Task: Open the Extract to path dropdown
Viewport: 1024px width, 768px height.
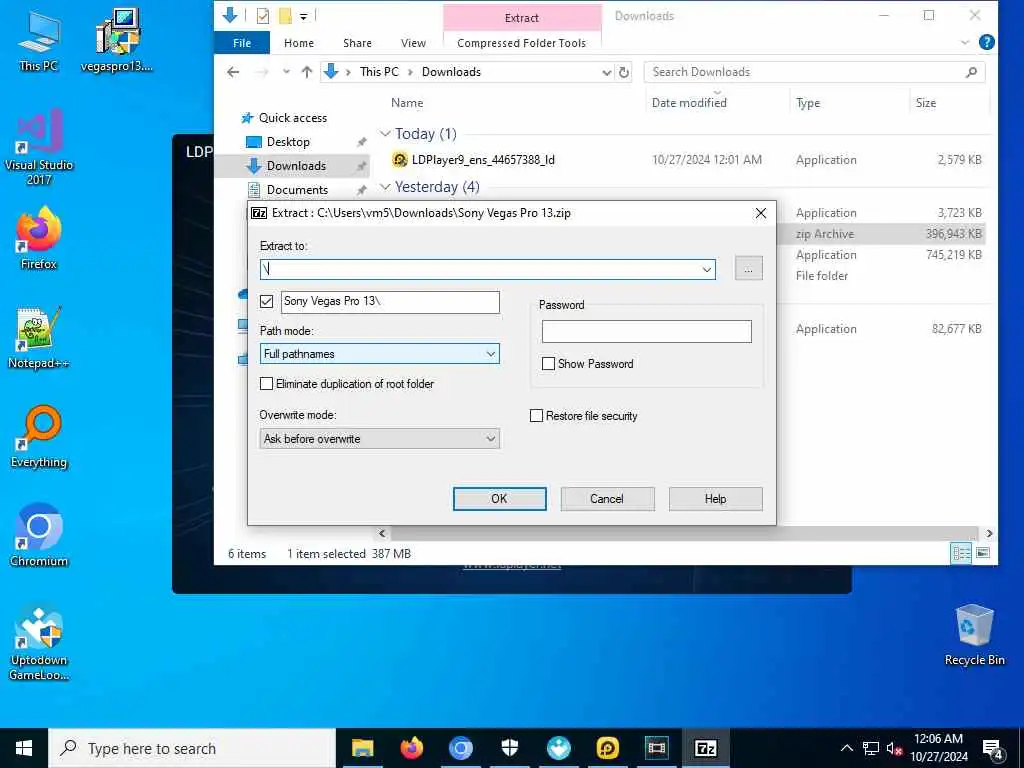Action: coord(707,270)
